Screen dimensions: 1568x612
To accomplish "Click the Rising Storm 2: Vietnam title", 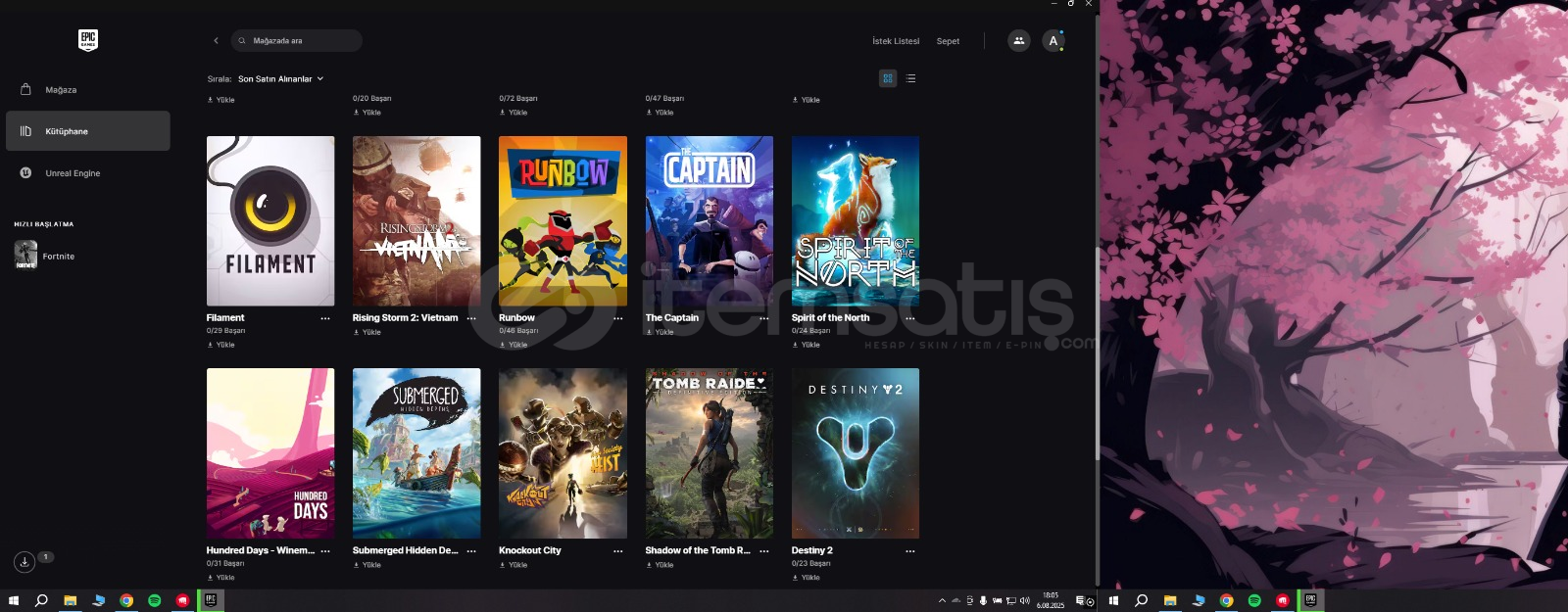I will coord(406,318).
